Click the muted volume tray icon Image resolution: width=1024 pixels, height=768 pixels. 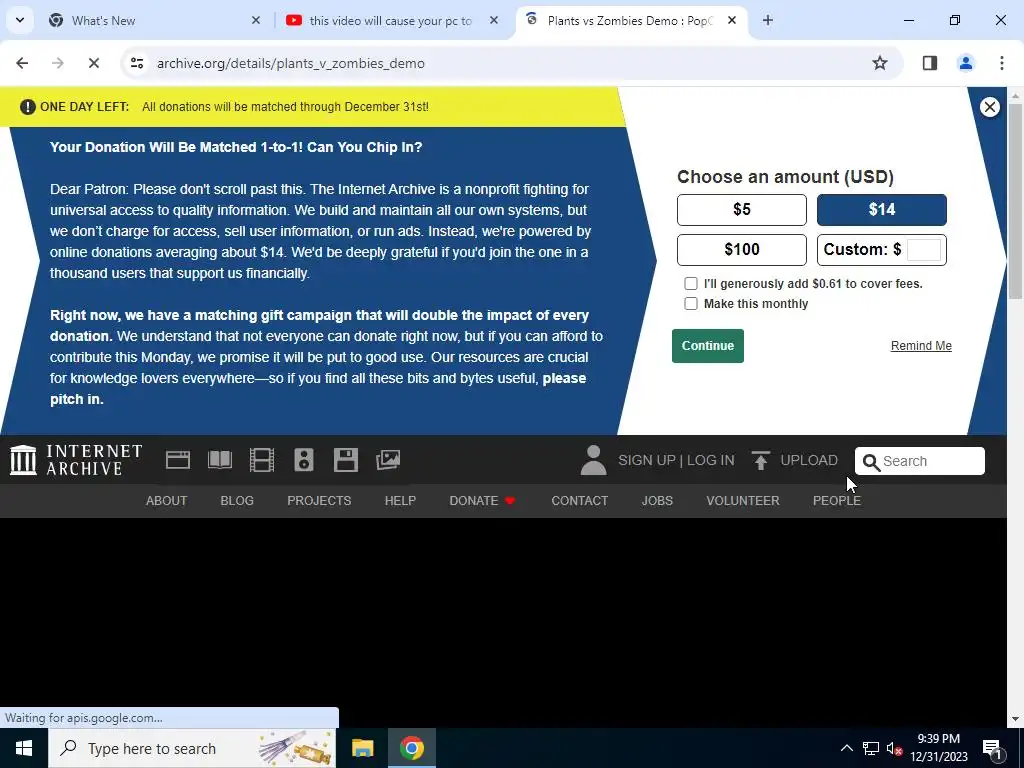(x=894, y=748)
